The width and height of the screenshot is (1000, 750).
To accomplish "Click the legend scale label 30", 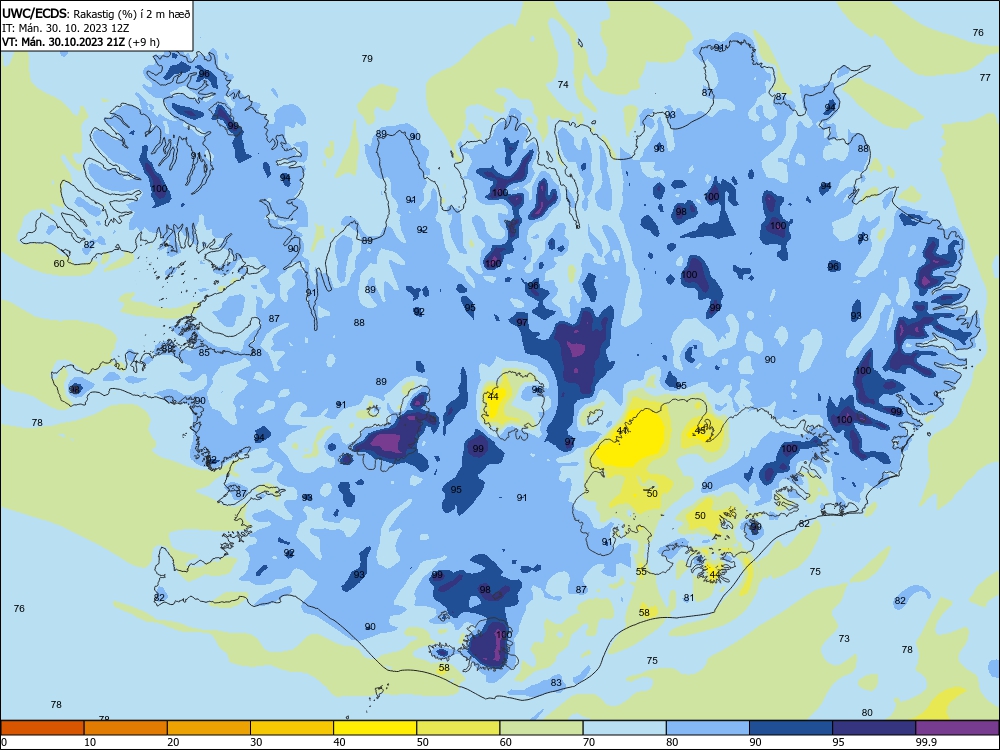I will pyautogui.click(x=256, y=742).
